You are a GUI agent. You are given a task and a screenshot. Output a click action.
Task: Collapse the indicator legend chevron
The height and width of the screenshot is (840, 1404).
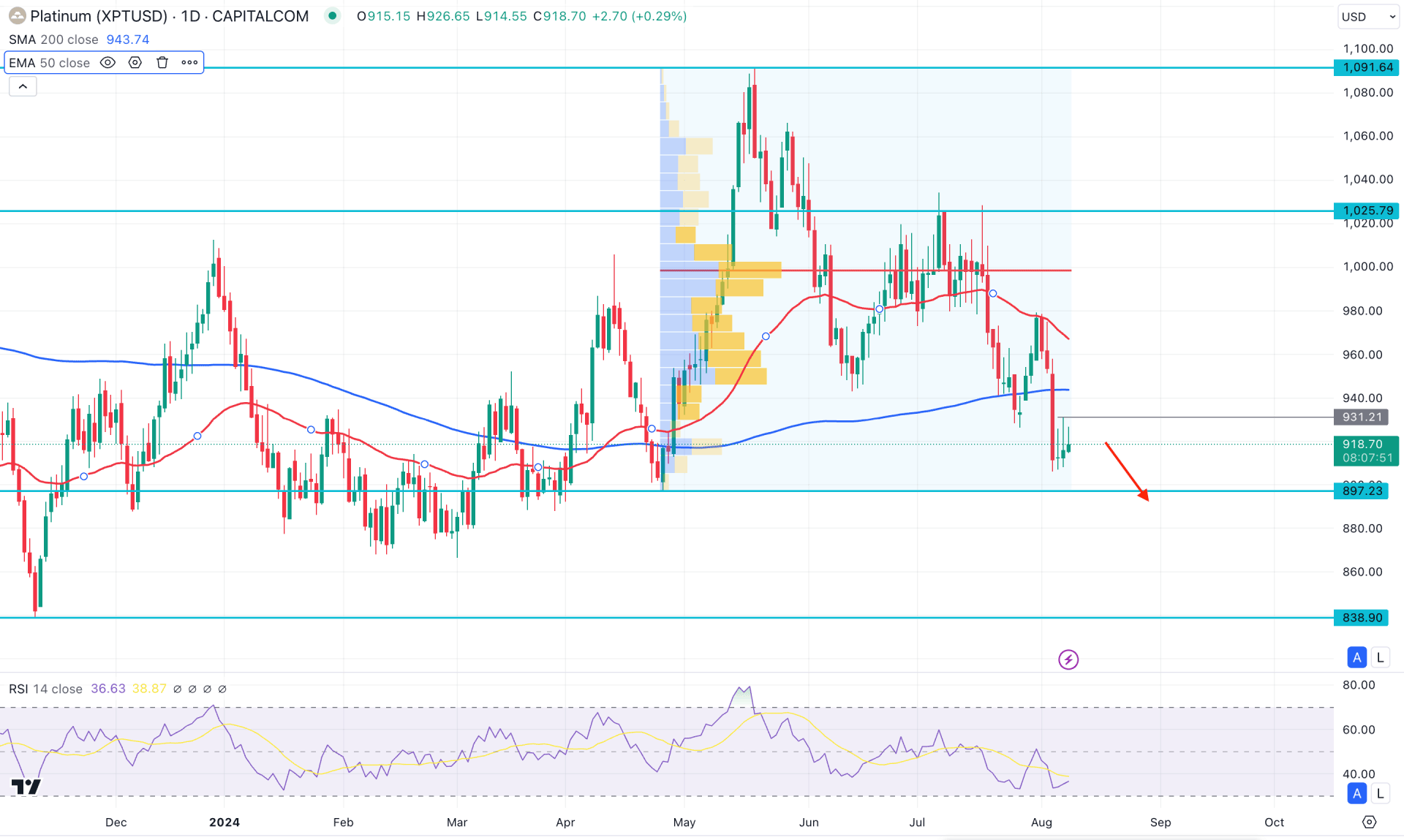[23, 87]
